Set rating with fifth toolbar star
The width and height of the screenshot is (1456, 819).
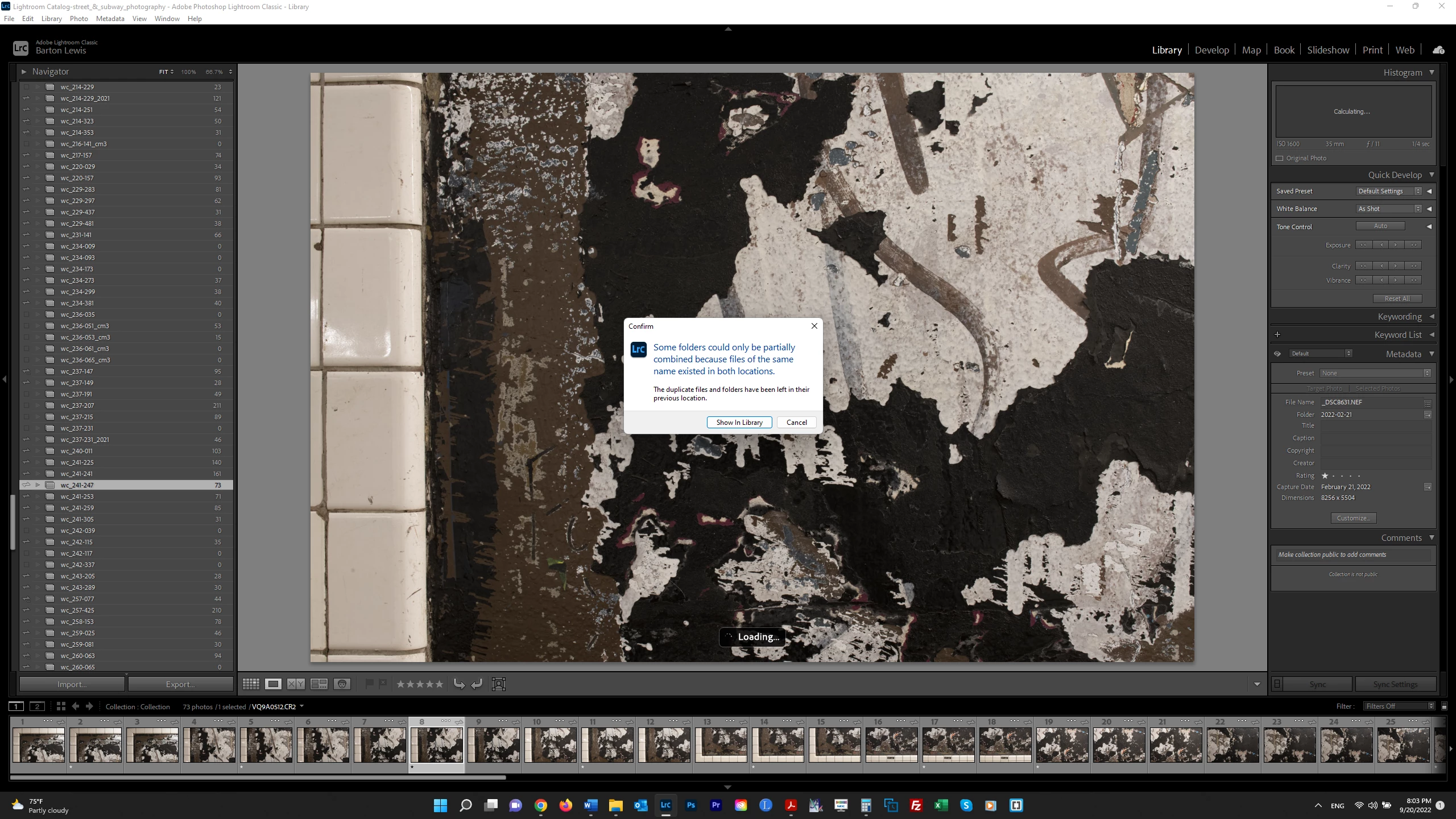coord(439,684)
